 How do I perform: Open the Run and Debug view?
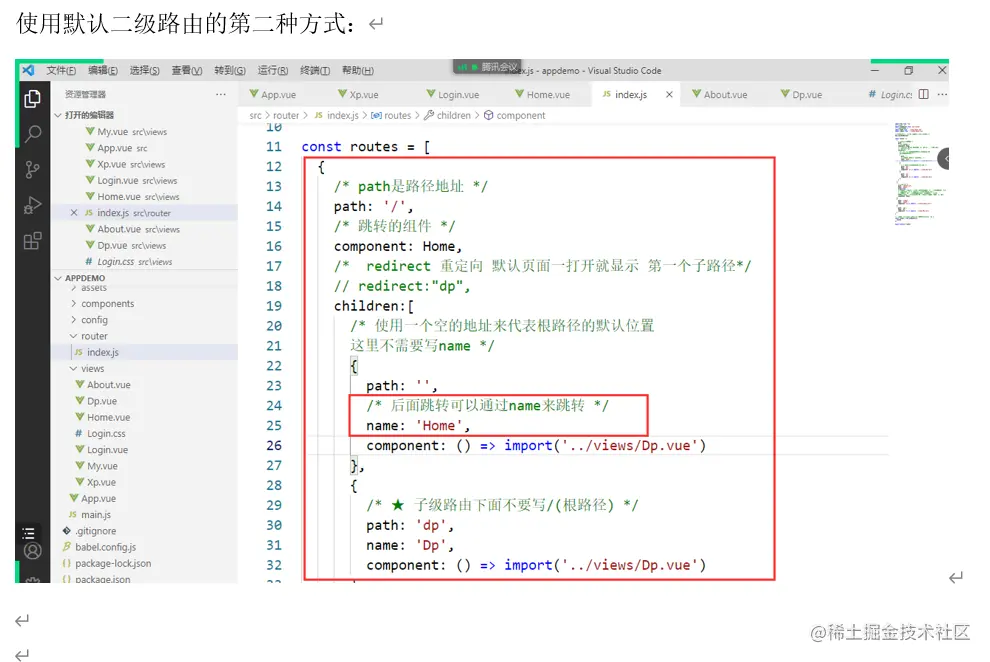(32, 205)
